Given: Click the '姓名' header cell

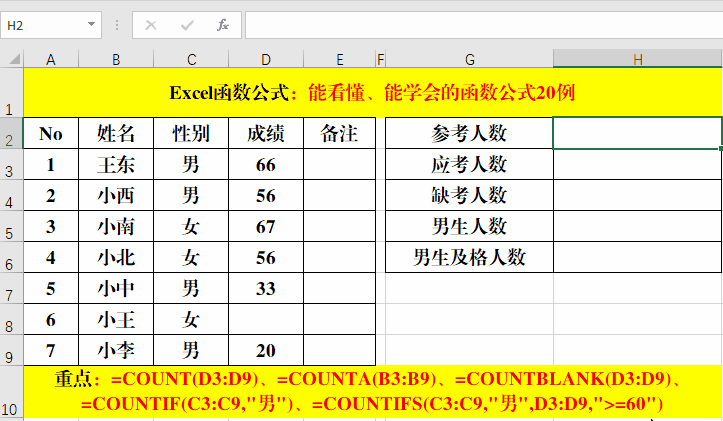Looking at the screenshot, I should [x=116, y=133].
